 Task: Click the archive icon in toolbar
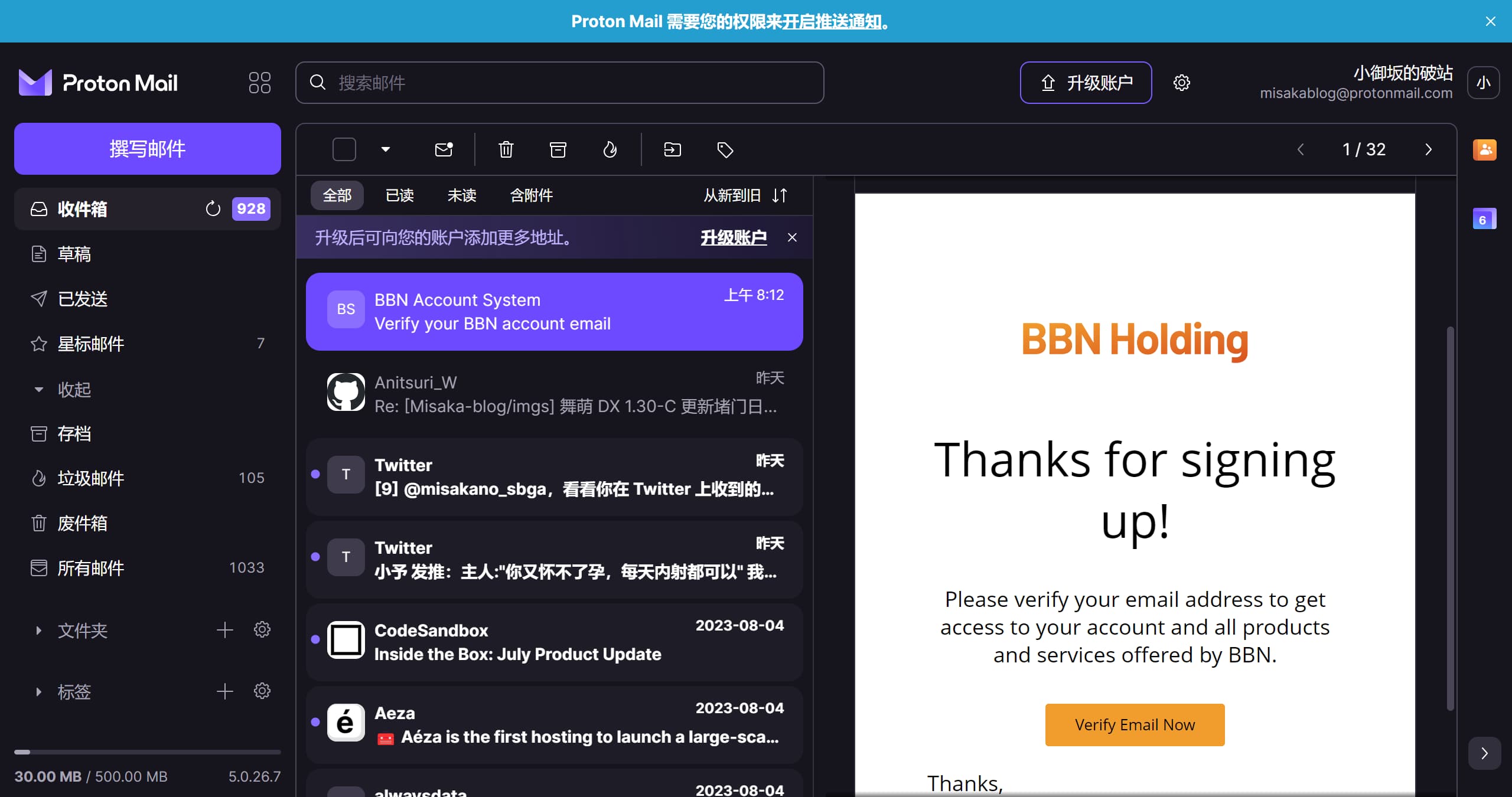click(x=558, y=149)
